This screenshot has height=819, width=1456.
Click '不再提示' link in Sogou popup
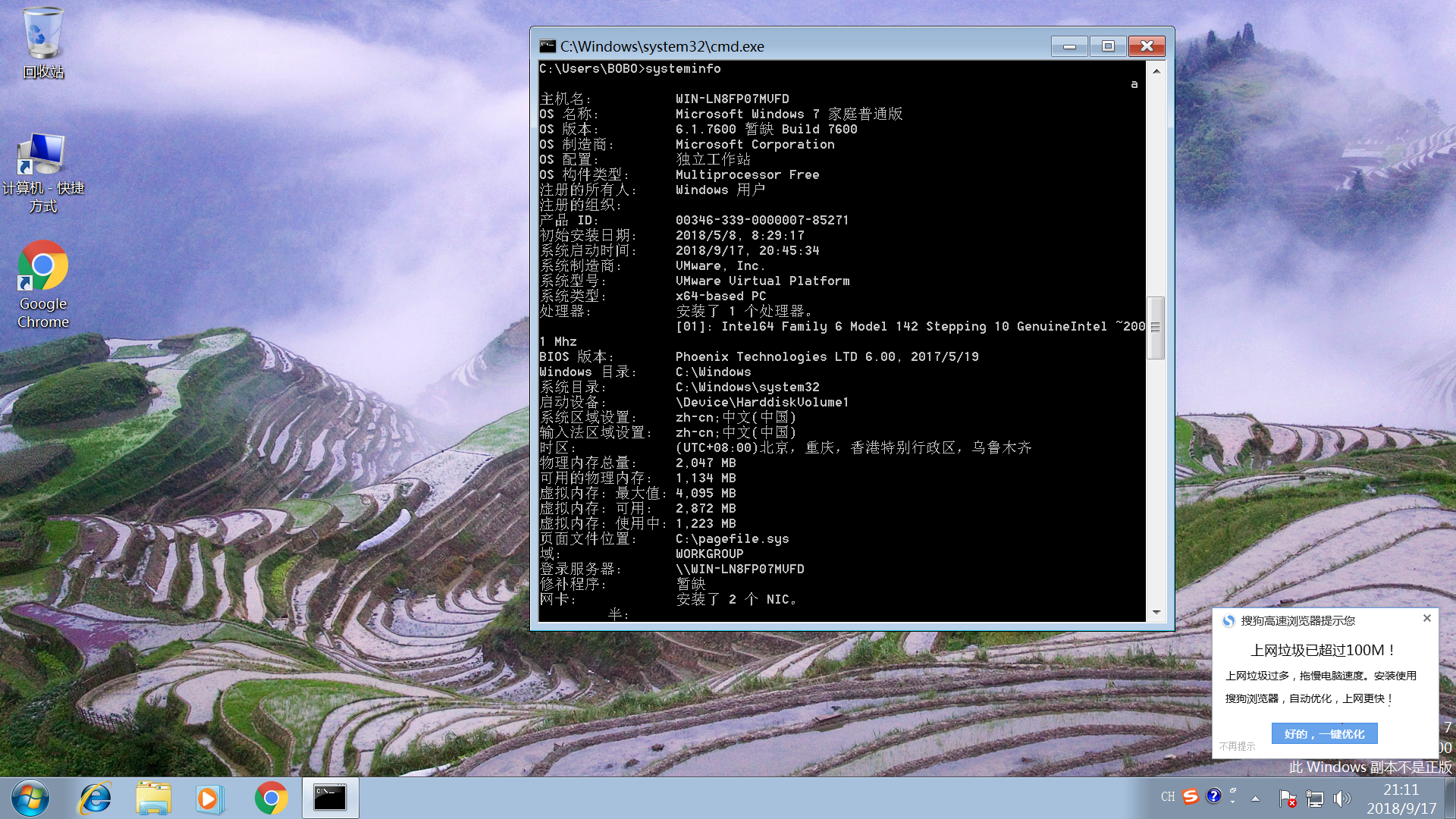pos(1237,746)
